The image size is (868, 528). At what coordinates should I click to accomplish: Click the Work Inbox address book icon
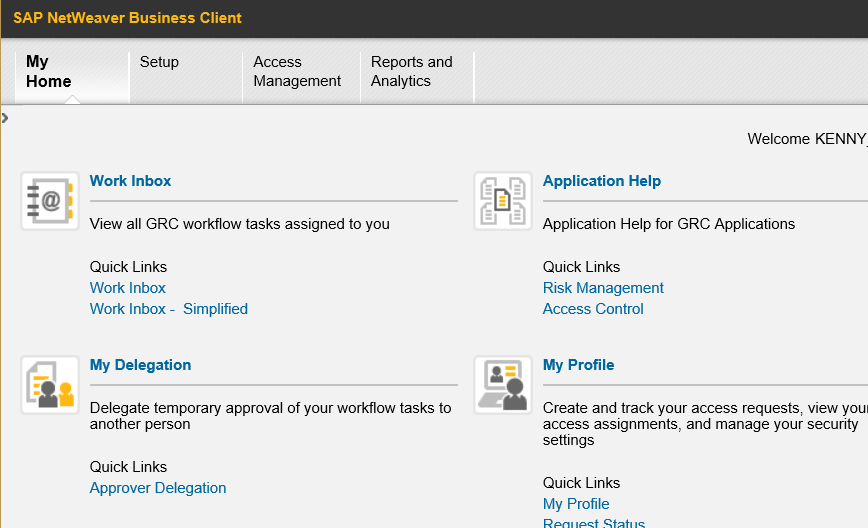[x=50, y=201]
